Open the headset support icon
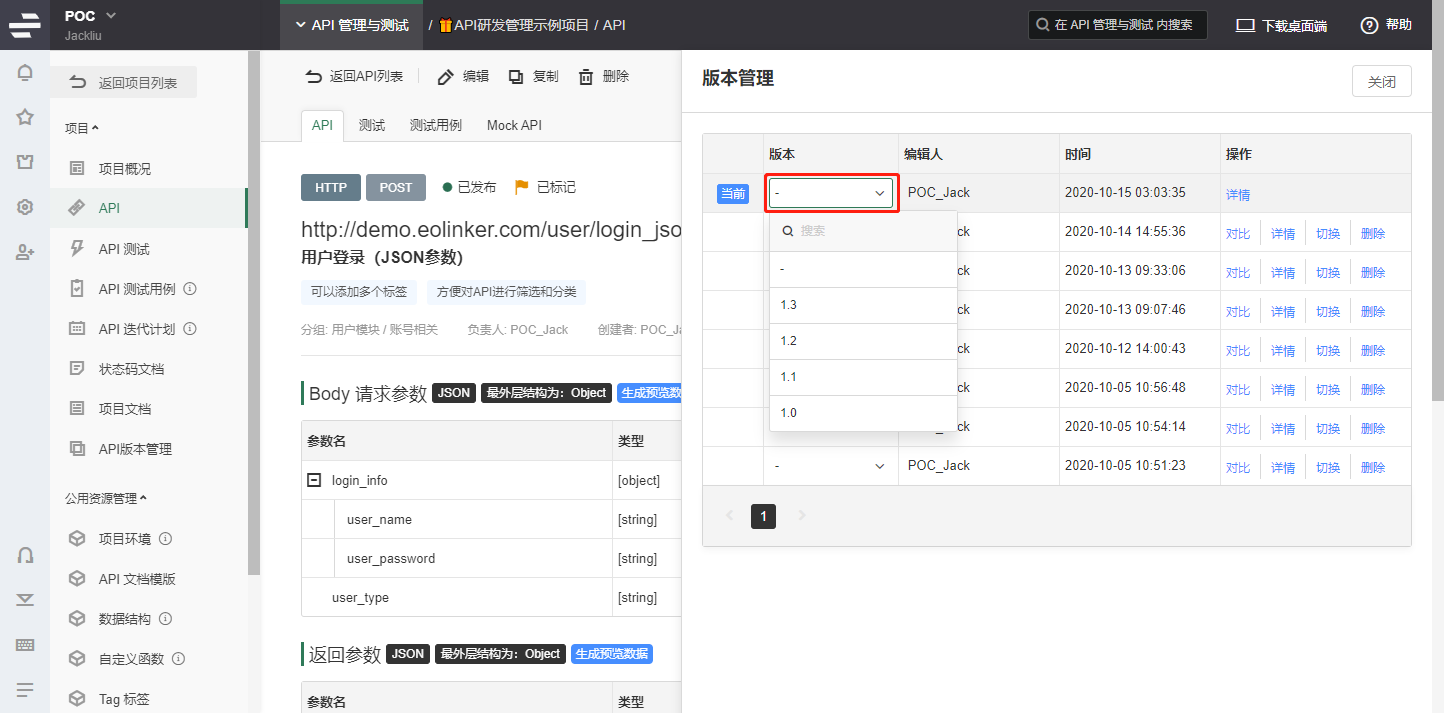Screen dimensions: 1444x713 pyautogui.click(x=25, y=555)
